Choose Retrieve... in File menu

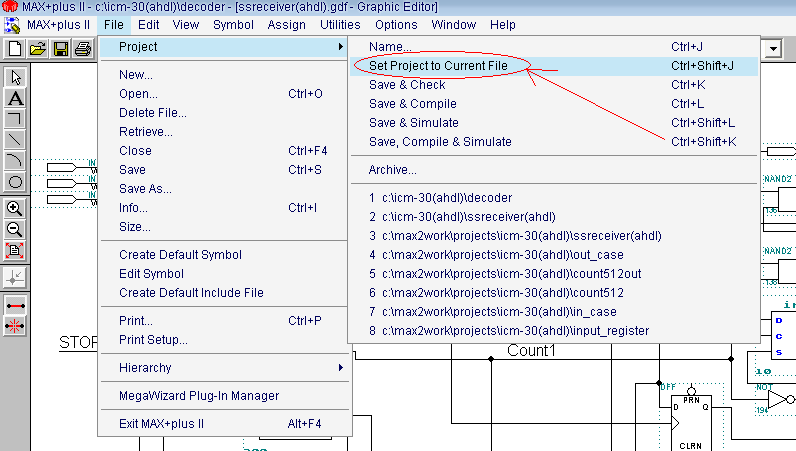(x=223, y=132)
